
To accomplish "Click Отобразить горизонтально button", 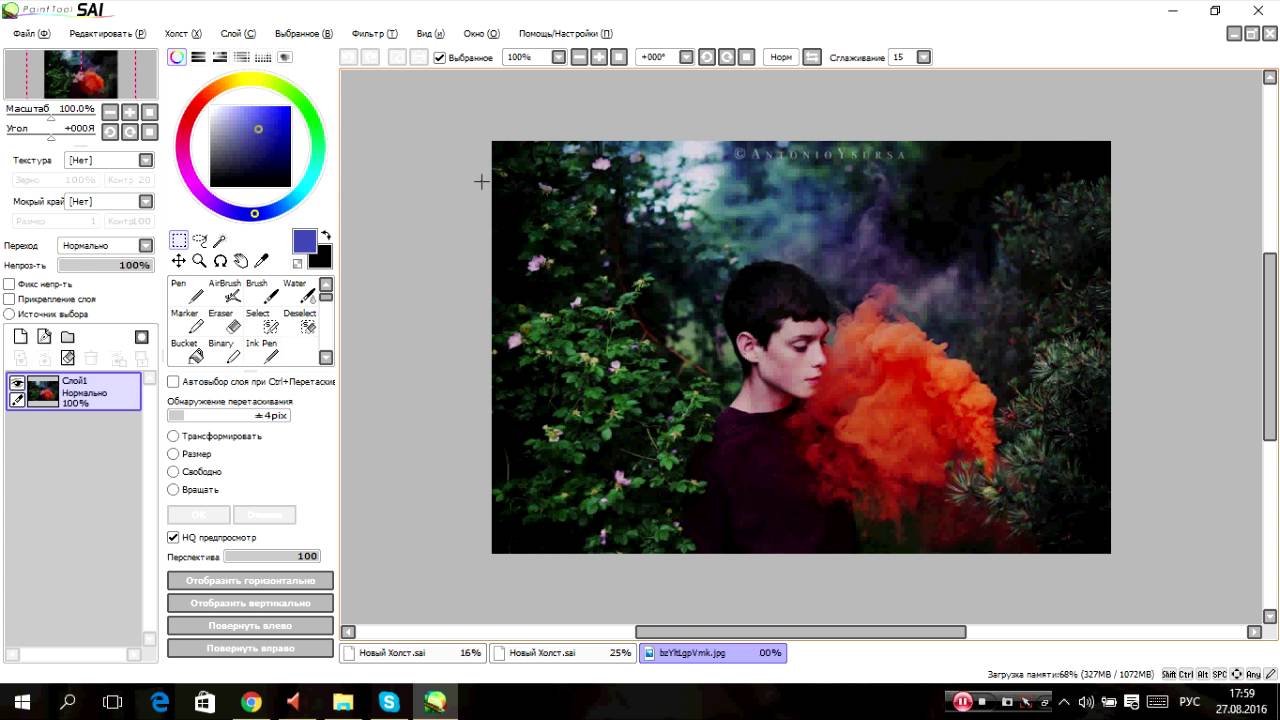I will [250, 581].
